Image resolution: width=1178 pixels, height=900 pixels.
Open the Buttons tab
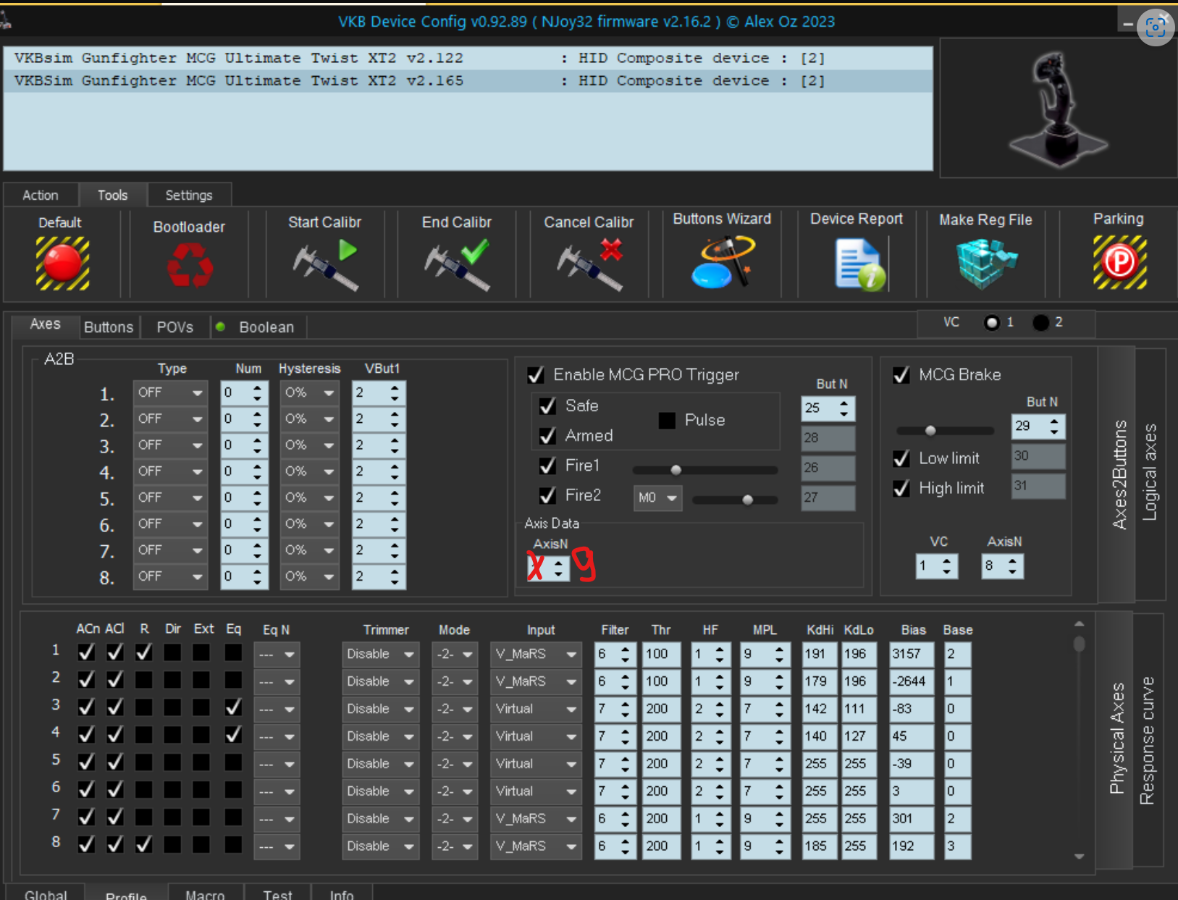pos(108,328)
